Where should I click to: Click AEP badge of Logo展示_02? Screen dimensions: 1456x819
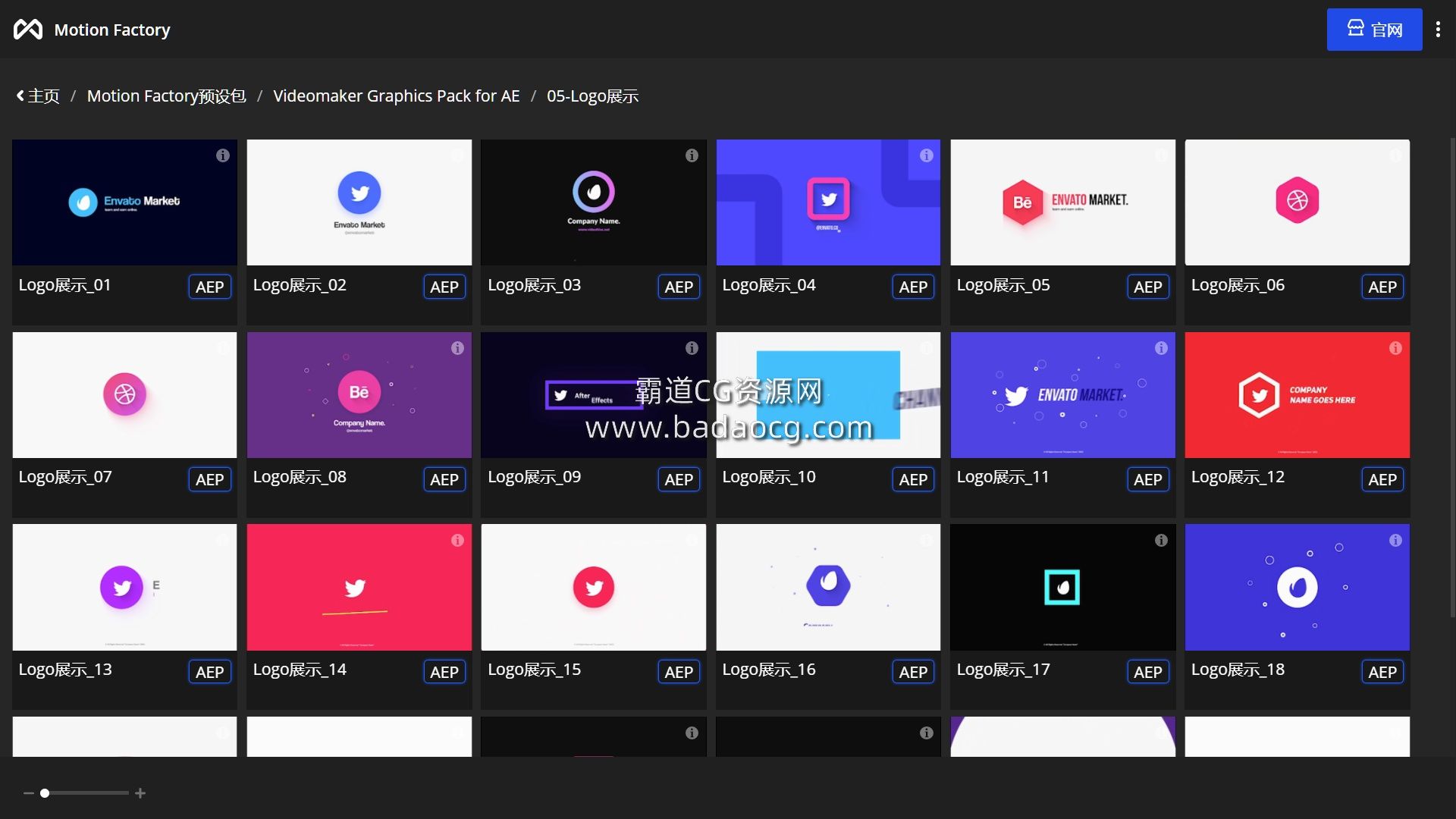point(444,287)
